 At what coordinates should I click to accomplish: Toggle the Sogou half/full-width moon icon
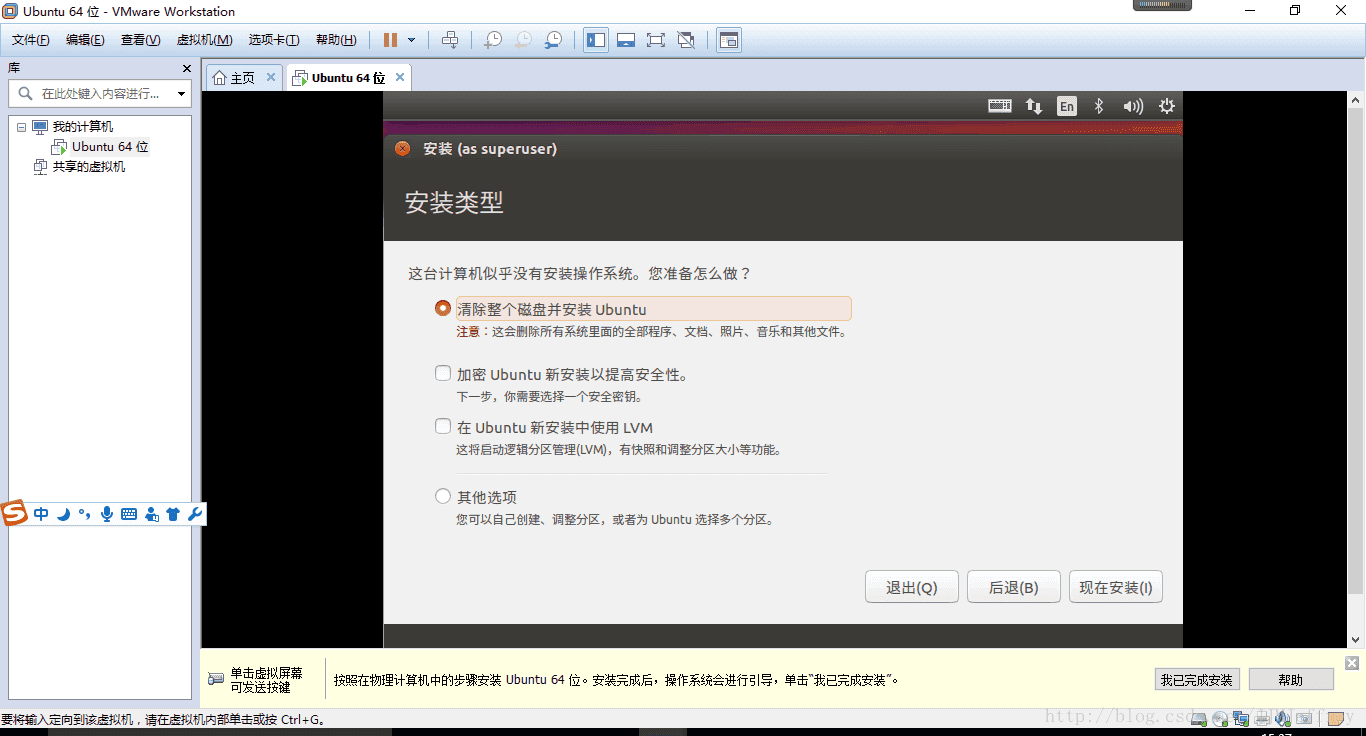pyautogui.click(x=63, y=514)
